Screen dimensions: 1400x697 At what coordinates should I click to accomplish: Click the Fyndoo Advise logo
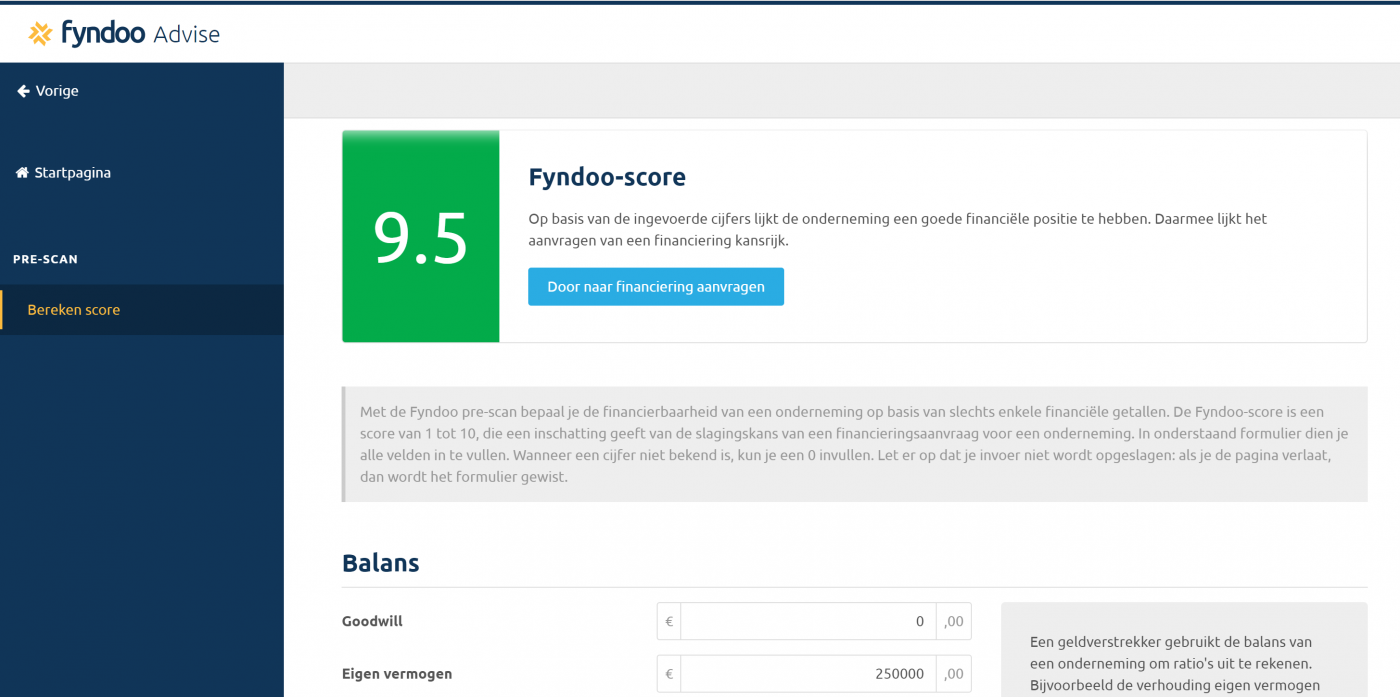[x=124, y=33]
